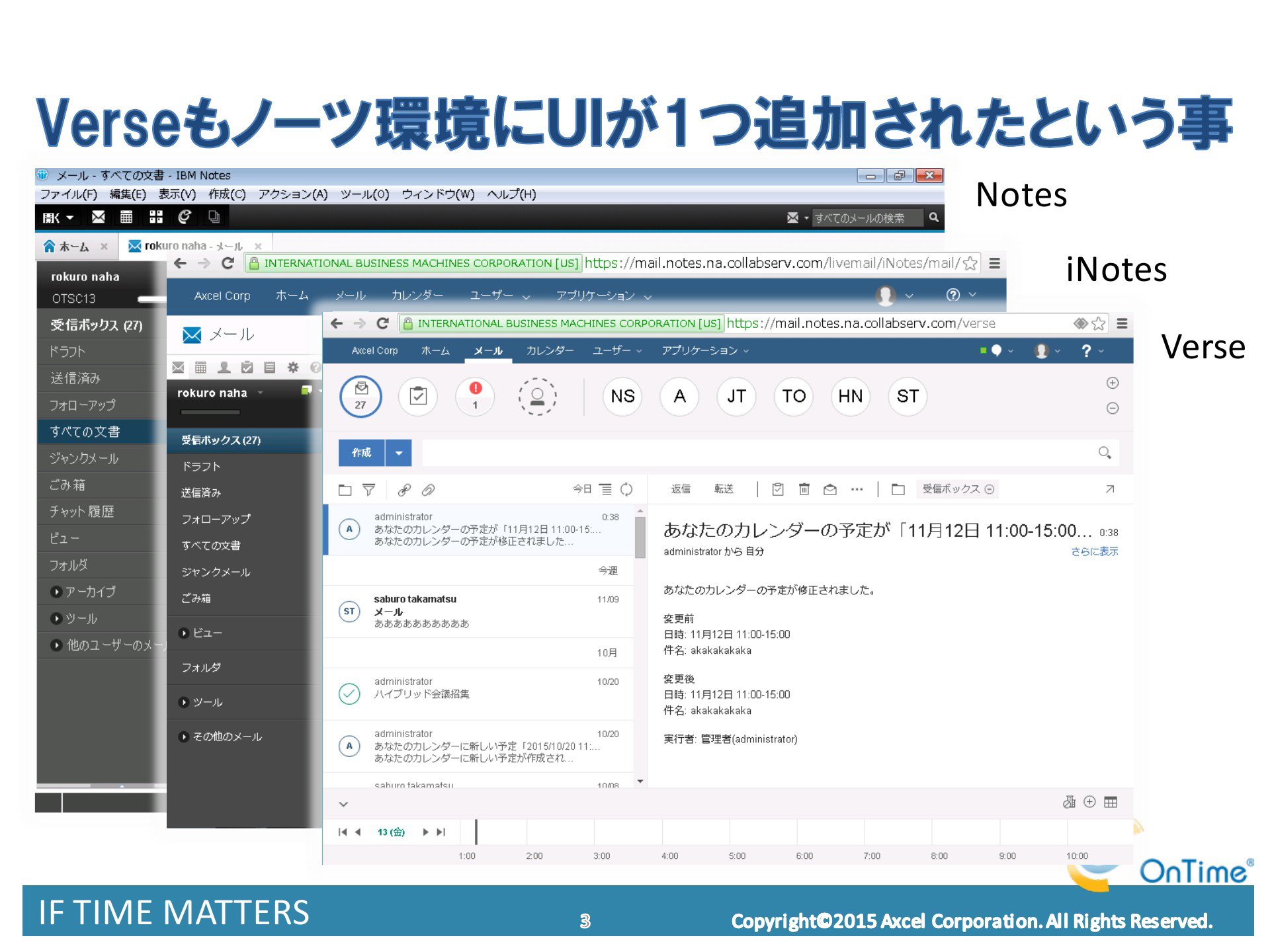Open the saburo takamatsu メール message
Viewport: 1270px width, 952px height.
pyautogui.click(x=478, y=612)
